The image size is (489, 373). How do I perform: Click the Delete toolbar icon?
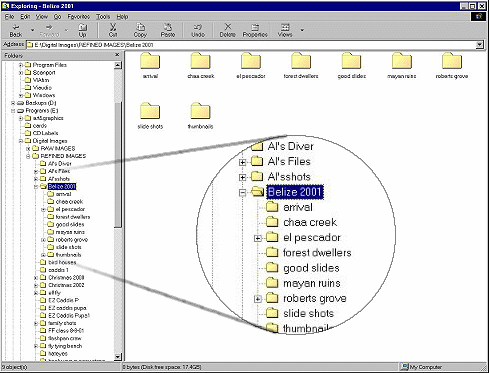point(228,30)
